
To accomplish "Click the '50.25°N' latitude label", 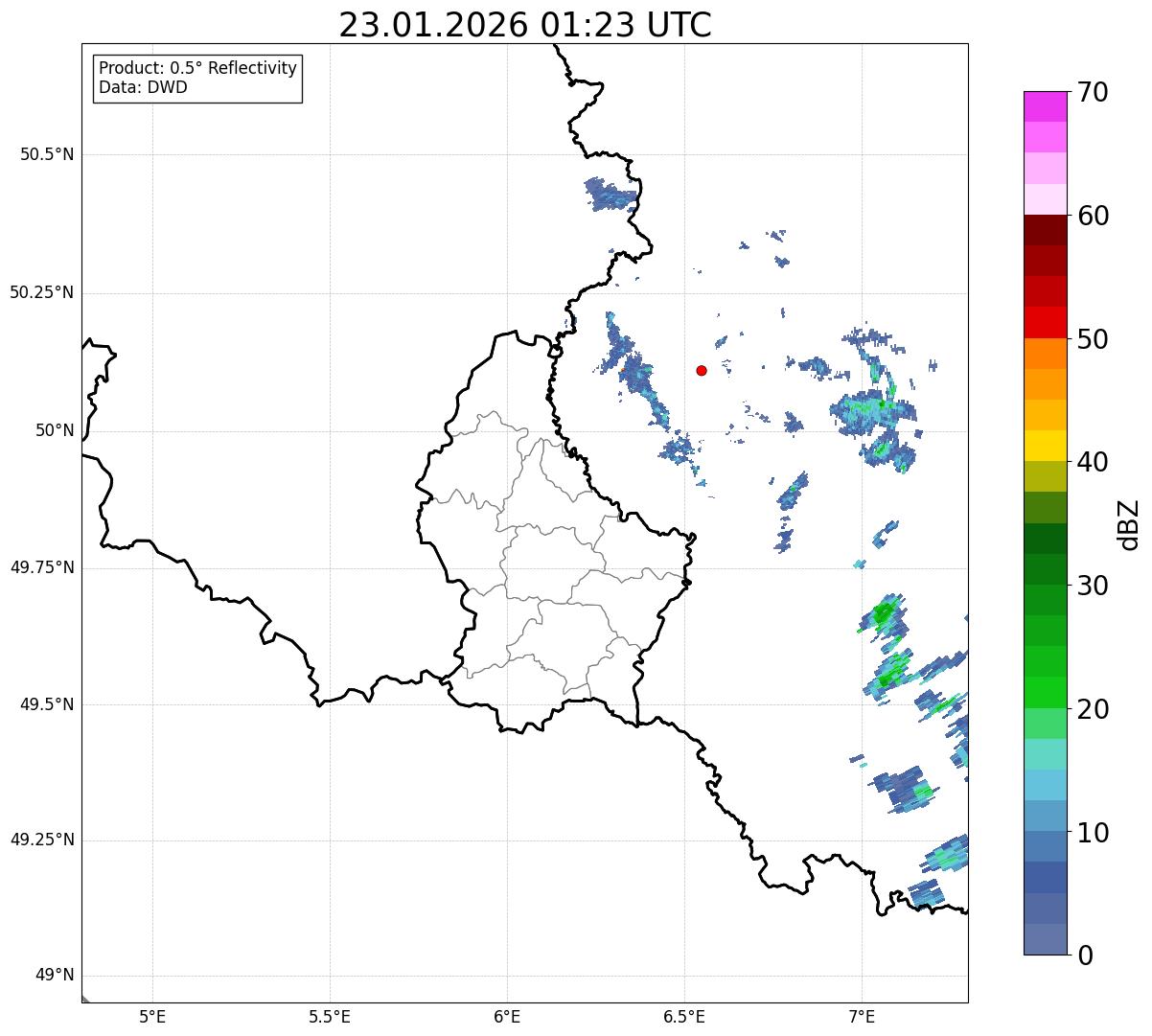I will pos(42,292).
